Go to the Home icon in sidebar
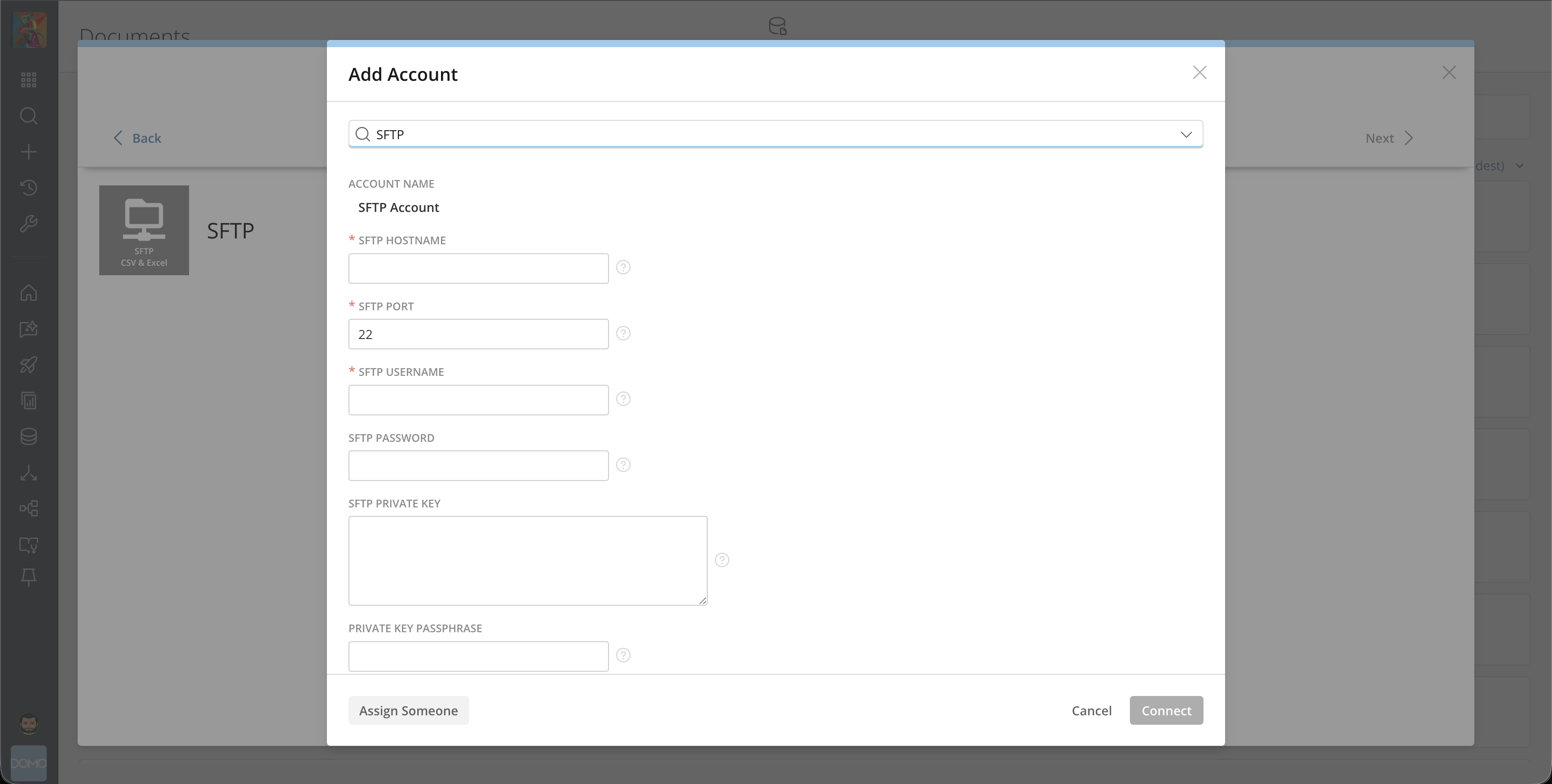The width and height of the screenshot is (1552, 784). pos(28,293)
